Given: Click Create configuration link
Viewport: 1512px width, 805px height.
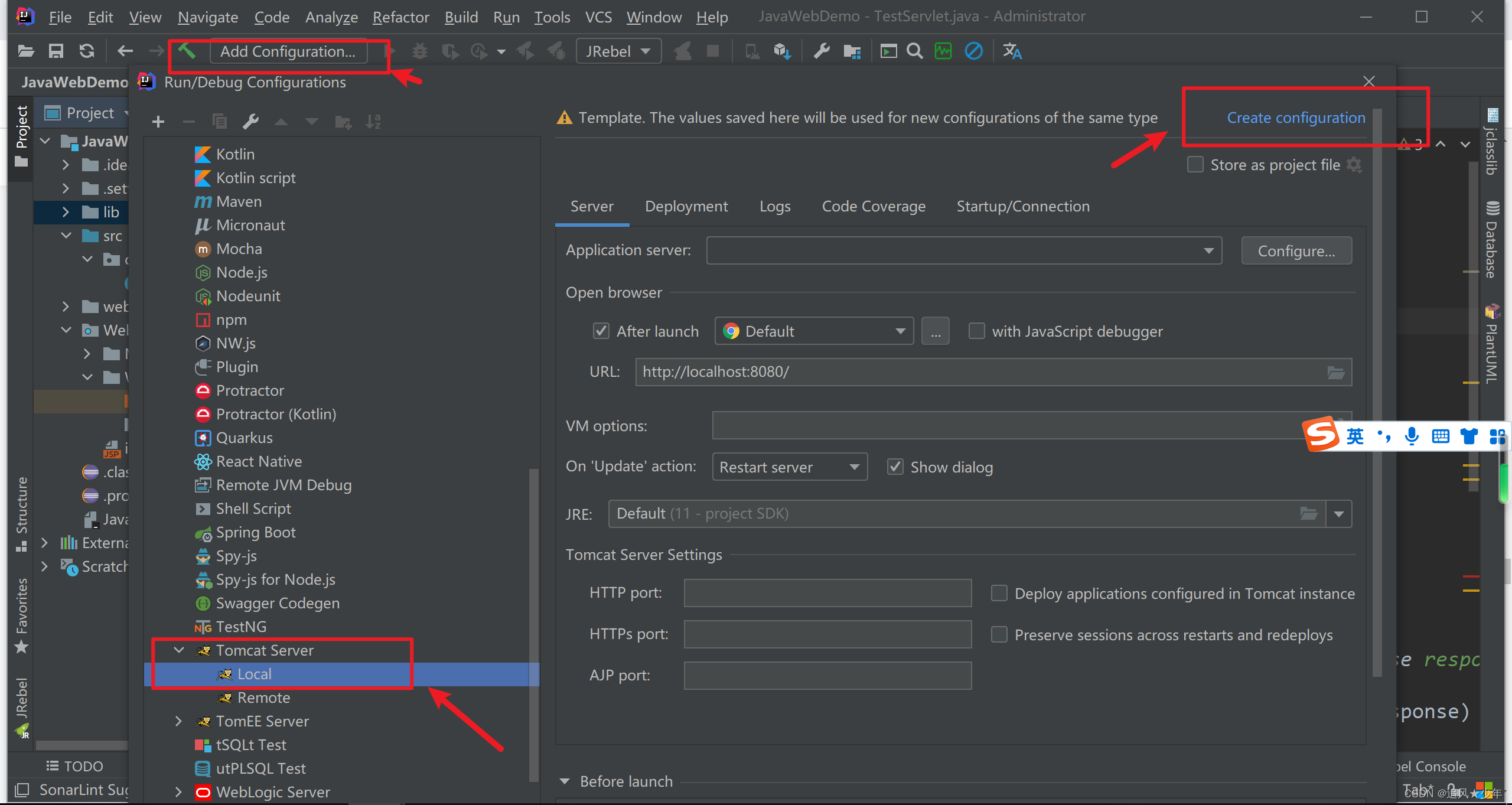Looking at the screenshot, I should click(x=1296, y=118).
